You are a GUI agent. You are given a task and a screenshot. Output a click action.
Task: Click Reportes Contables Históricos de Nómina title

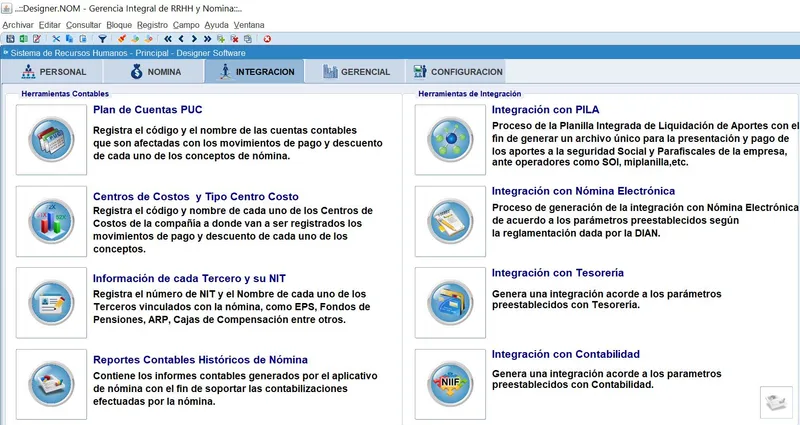201,360
